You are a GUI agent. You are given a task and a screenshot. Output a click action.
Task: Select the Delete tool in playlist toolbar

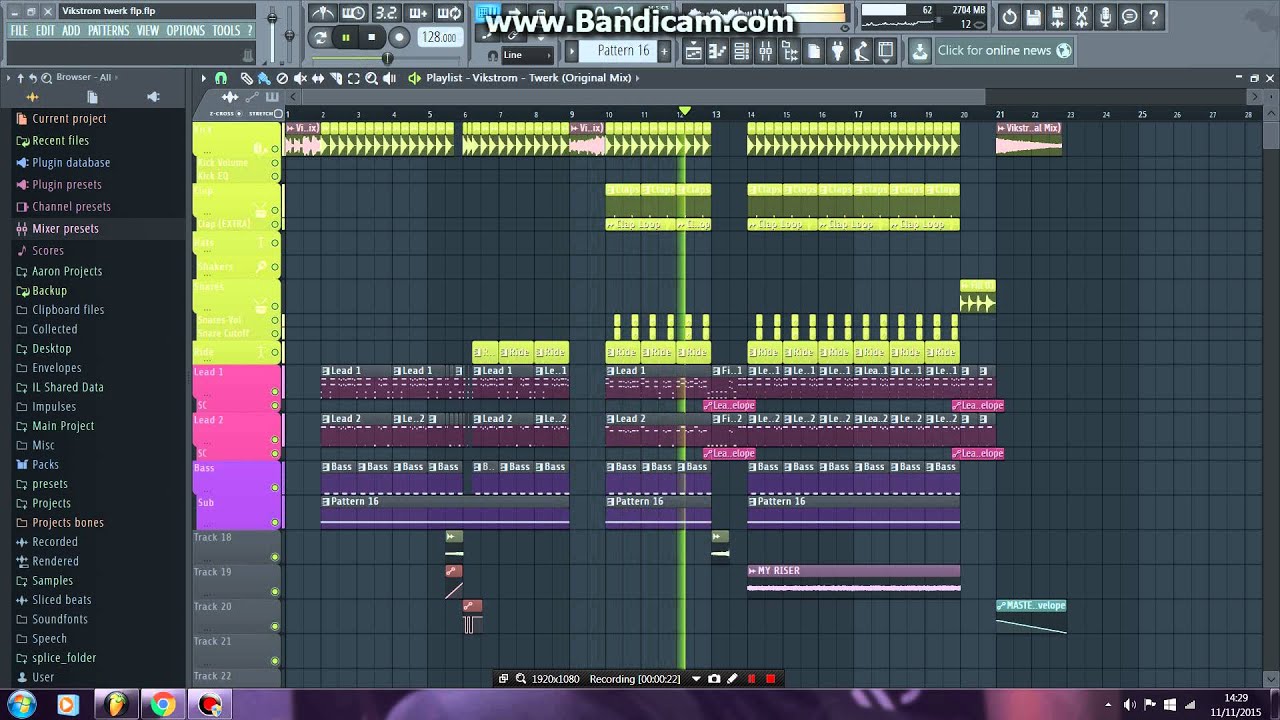(x=282, y=78)
